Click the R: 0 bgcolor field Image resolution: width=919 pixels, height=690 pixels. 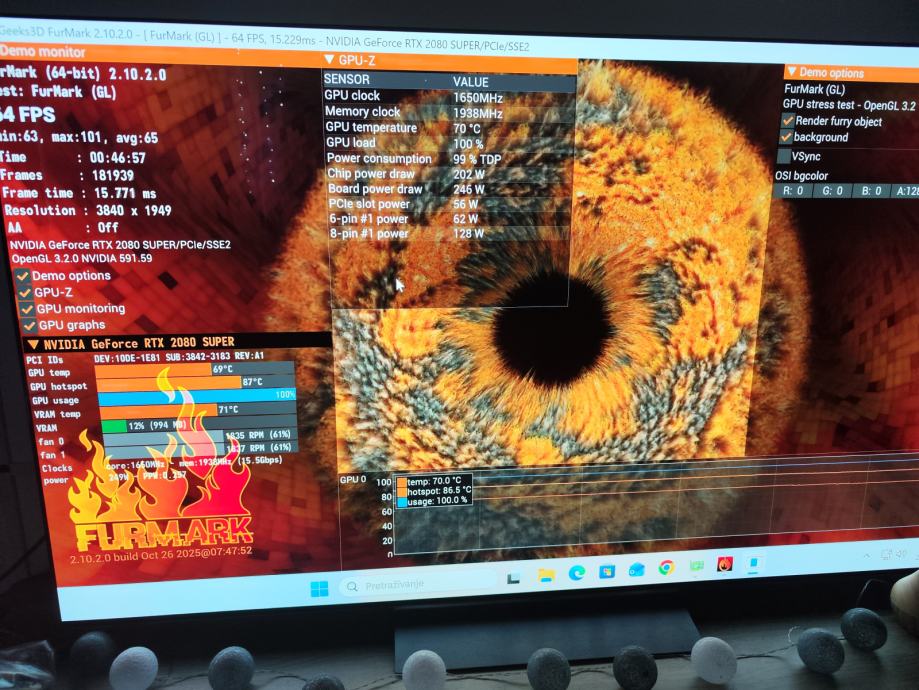click(793, 191)
